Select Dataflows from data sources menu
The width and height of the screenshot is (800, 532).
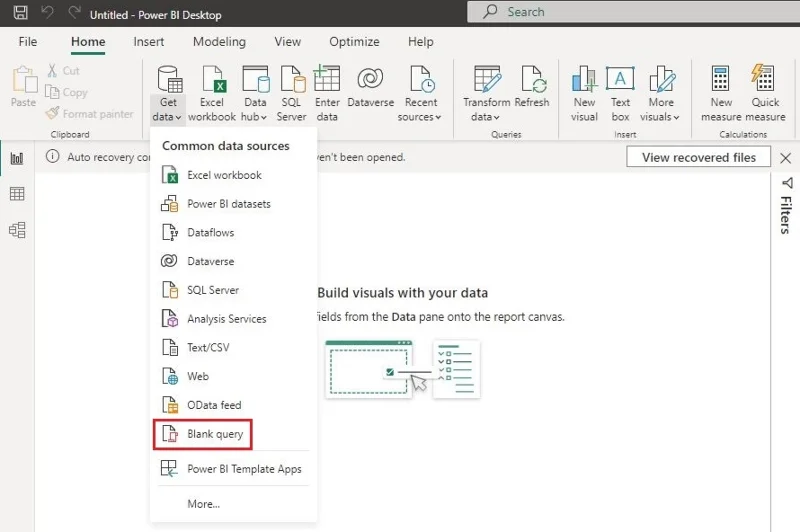pos(234,233)
